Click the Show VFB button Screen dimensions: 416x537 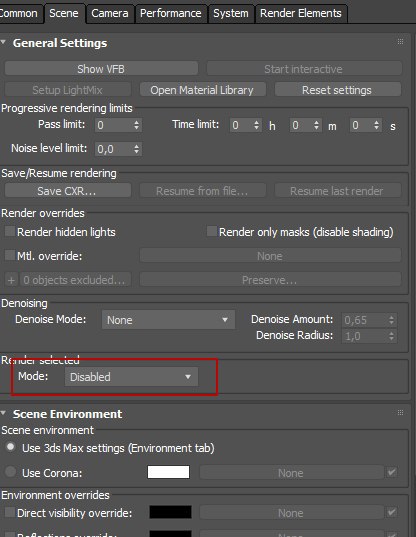(x=101, y=69)
